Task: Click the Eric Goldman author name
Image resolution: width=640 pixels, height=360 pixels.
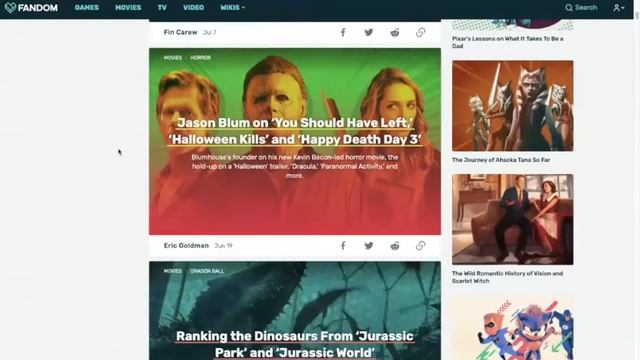Action: pyautogui.click(x=186, y=246)
